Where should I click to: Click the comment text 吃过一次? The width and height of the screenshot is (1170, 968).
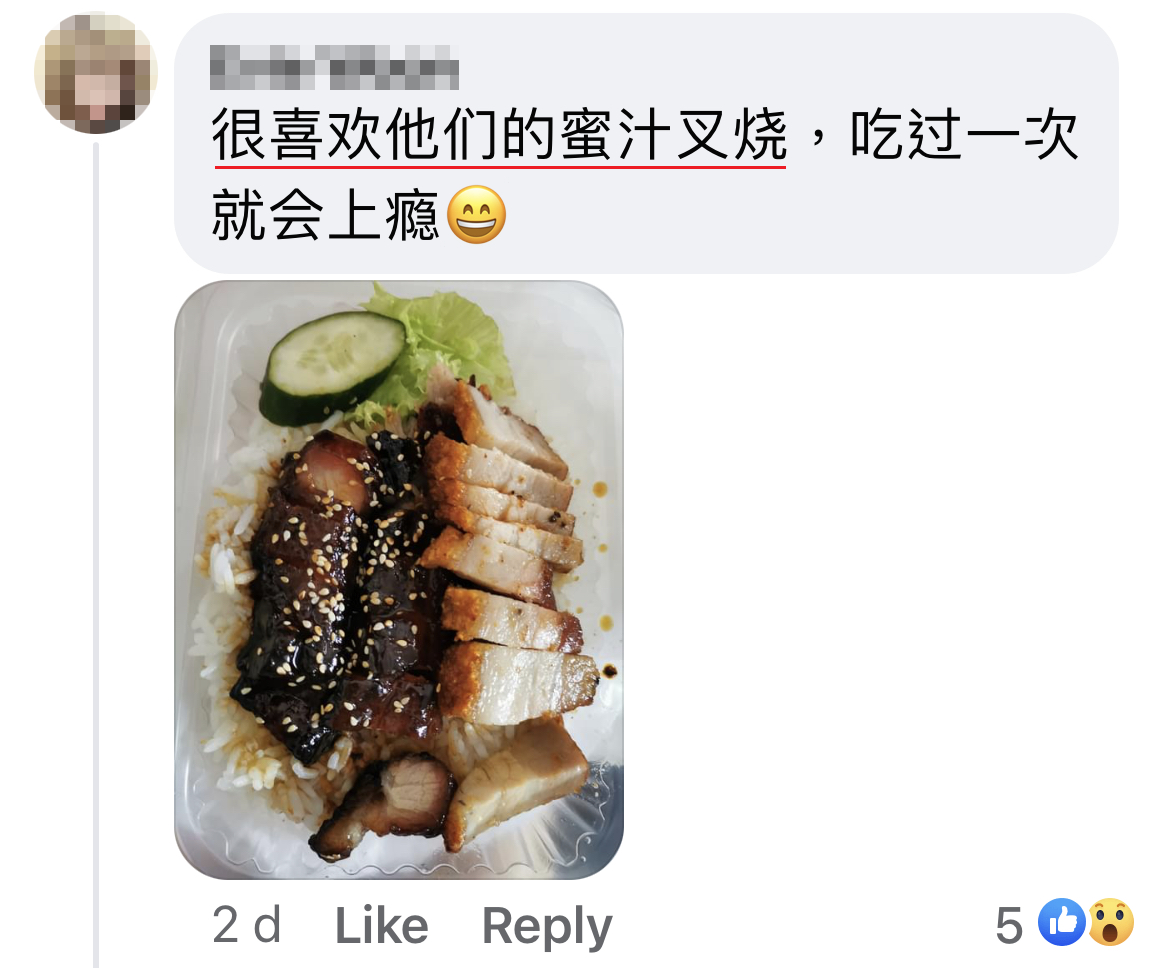pyautogui.click(x=964, y=136)
